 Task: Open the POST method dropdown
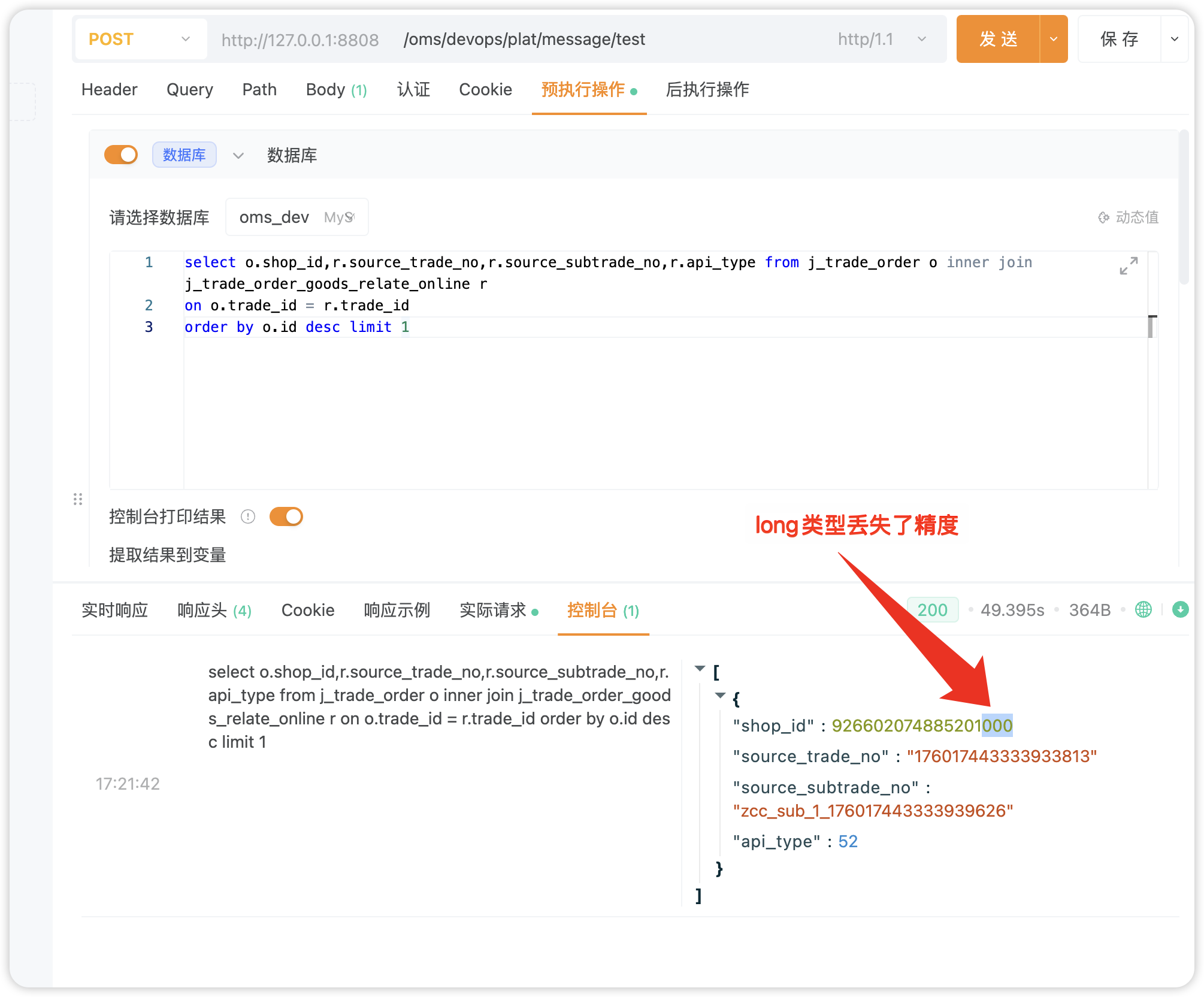(141, 40)
